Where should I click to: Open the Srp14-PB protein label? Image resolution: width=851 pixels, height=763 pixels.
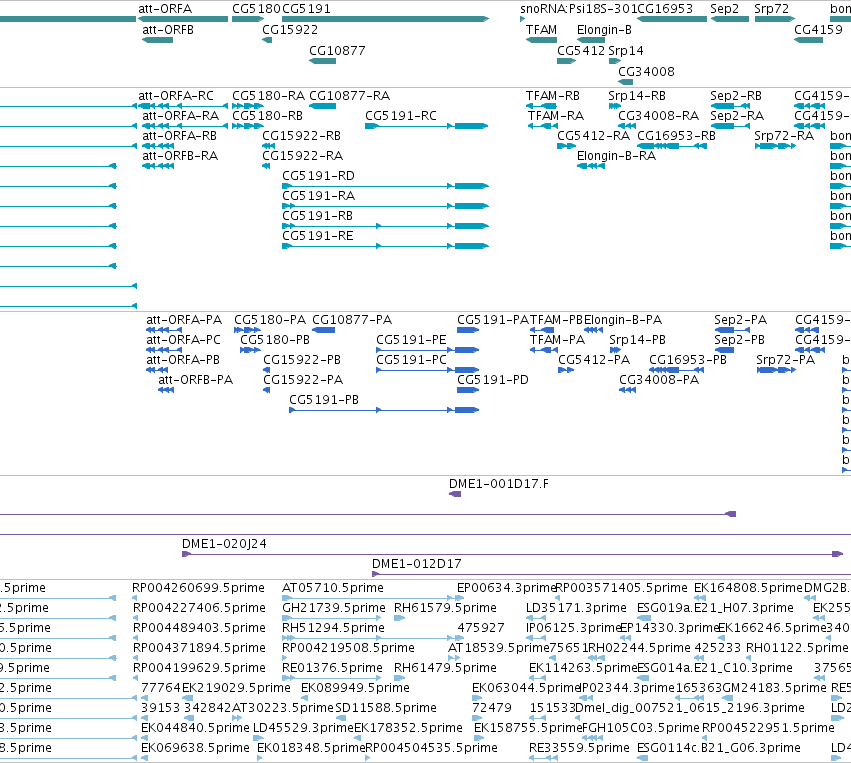[x=637, y=340]
